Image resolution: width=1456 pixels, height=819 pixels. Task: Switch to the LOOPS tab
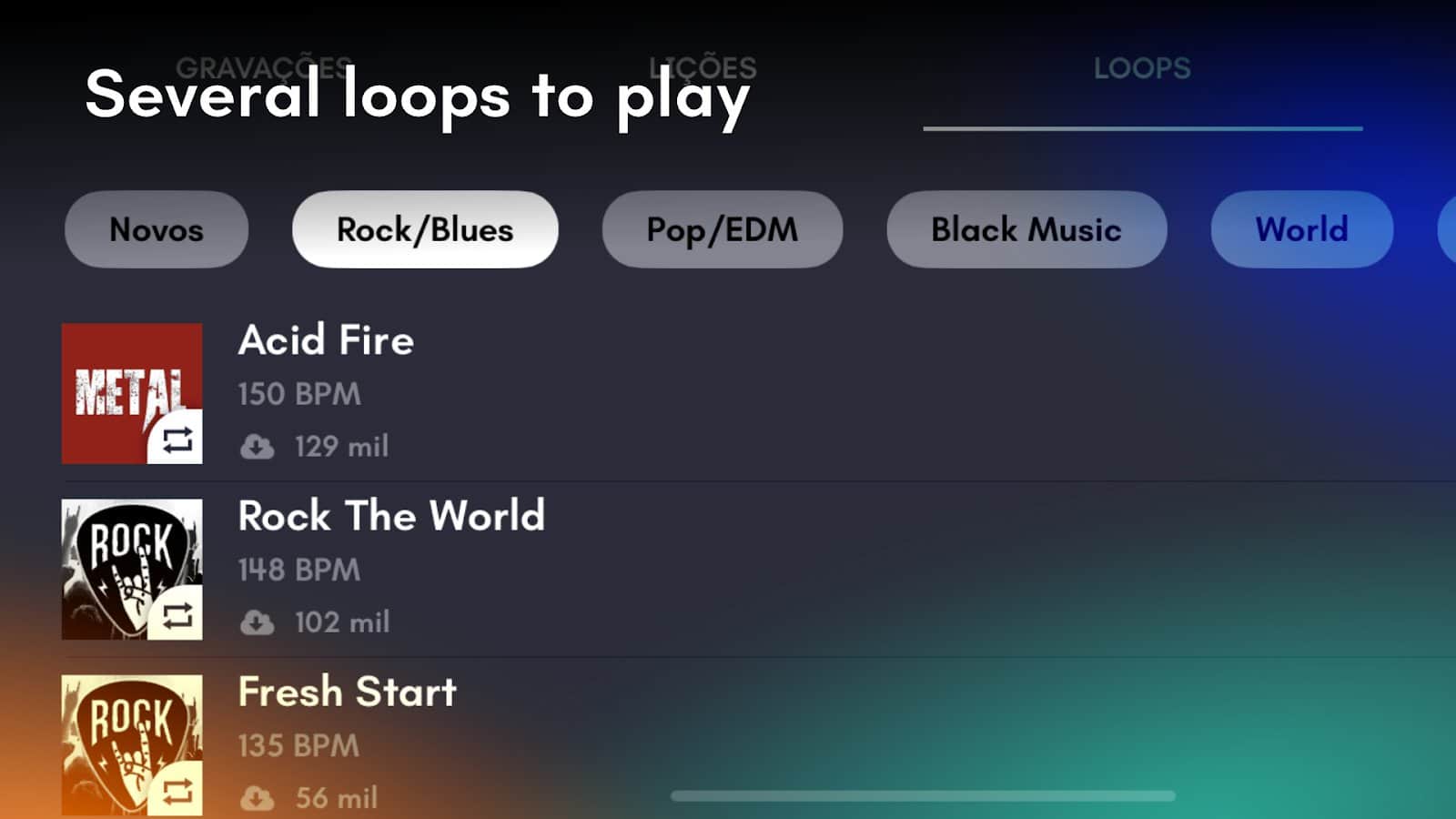pyautogui.click(x=1142, y=68)
